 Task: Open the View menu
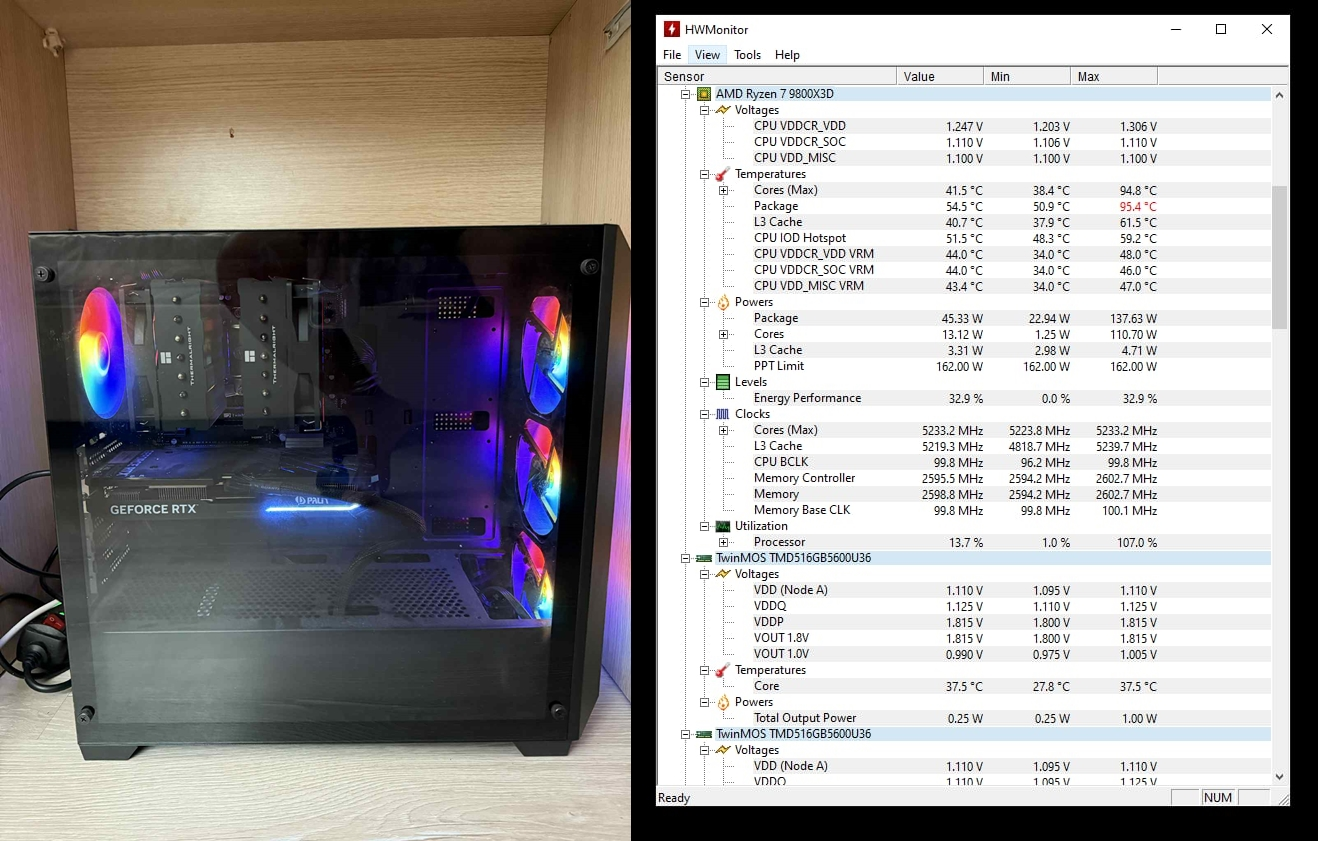pos(707,55)
